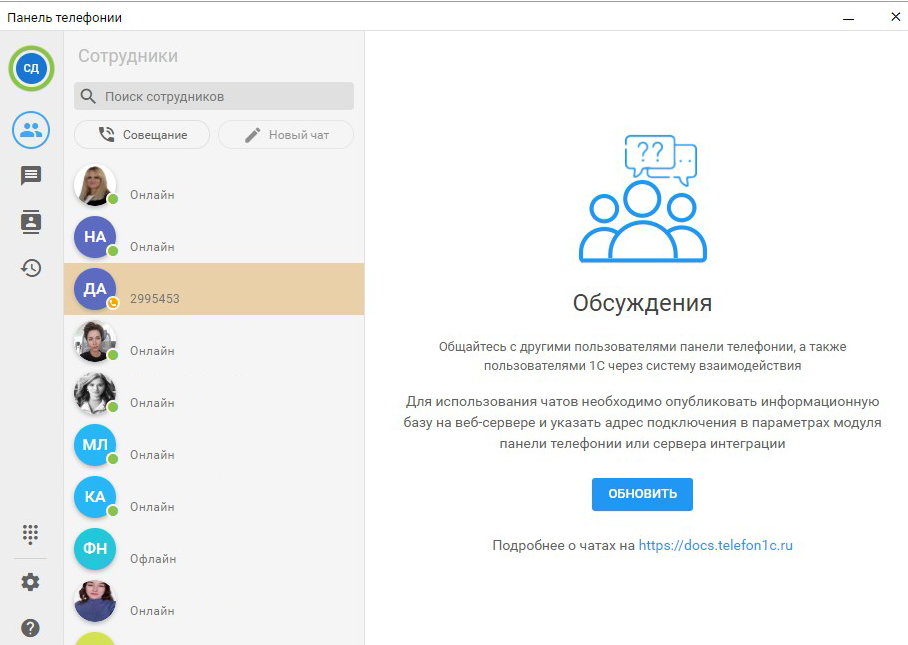The height and width of the screenshot is (645, 908).
Task: Open the chats icon in sidebar
Action: point(31,176)
